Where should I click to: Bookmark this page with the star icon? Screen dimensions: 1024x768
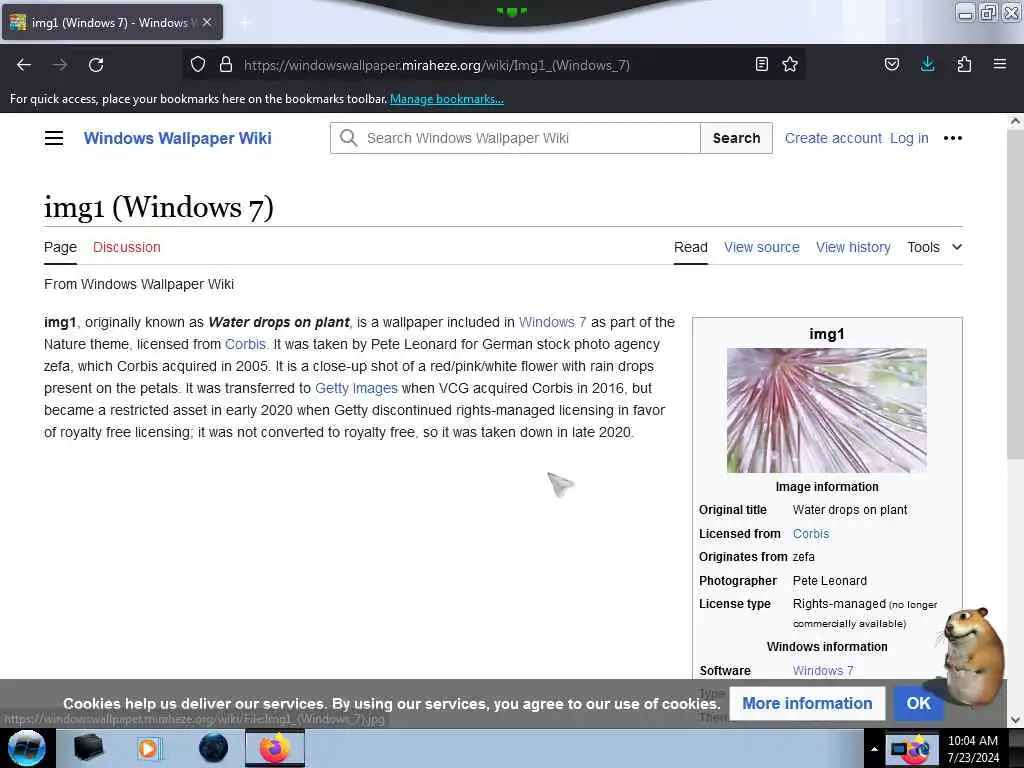pyautogui.click(x=790, y=64)
